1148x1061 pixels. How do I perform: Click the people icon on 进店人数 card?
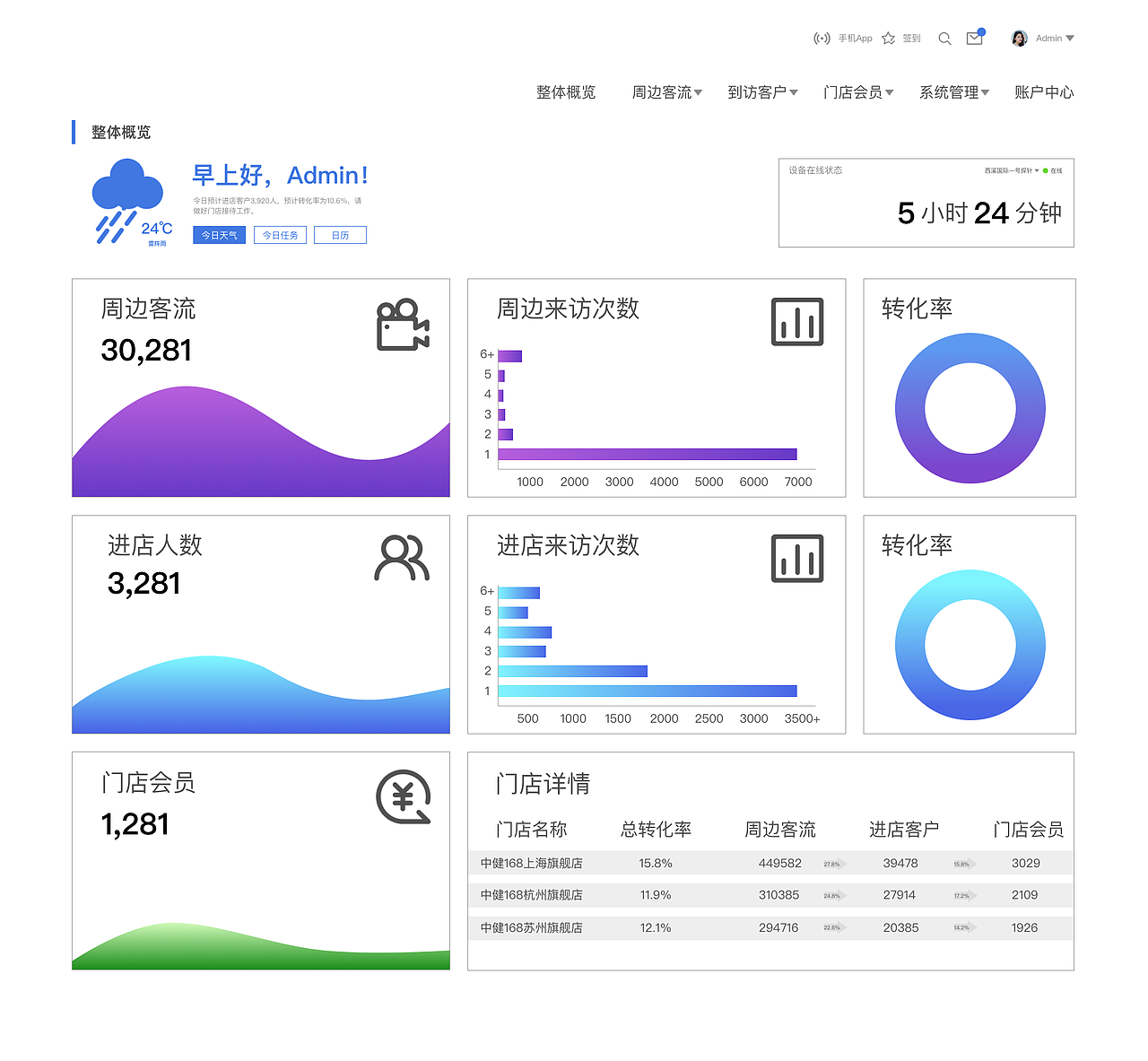[x=402, y=559]
